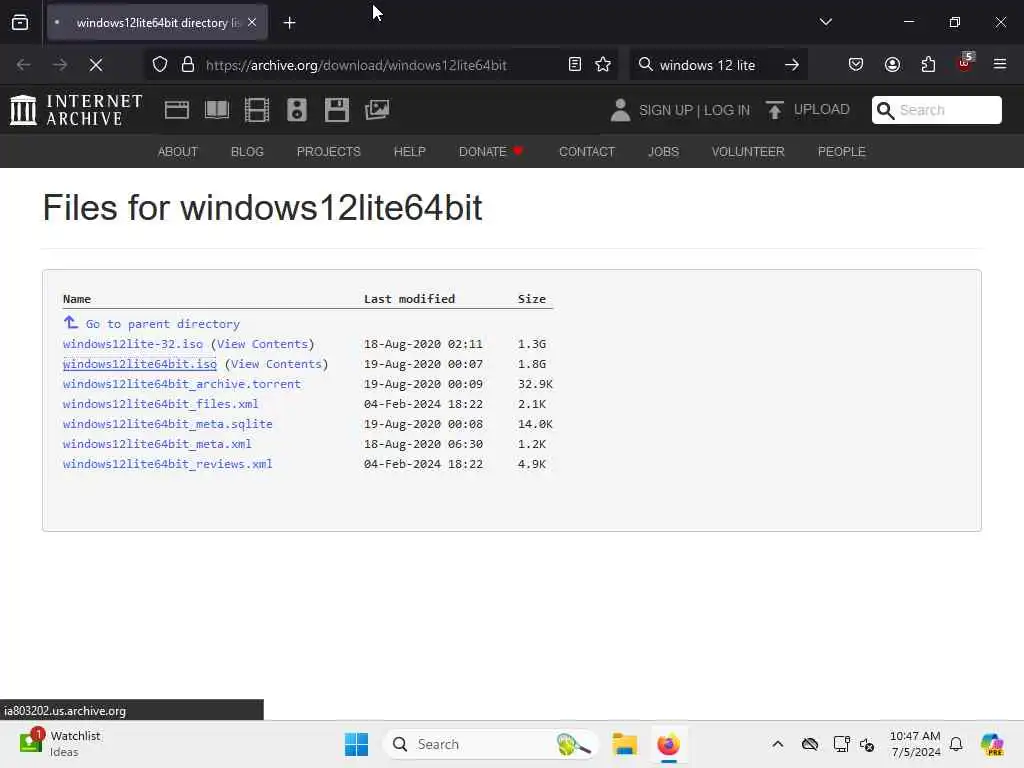Screen dimensions: 1024x768
Task: Click the Internet Archive Search field
Action: [x=936, y=110]
